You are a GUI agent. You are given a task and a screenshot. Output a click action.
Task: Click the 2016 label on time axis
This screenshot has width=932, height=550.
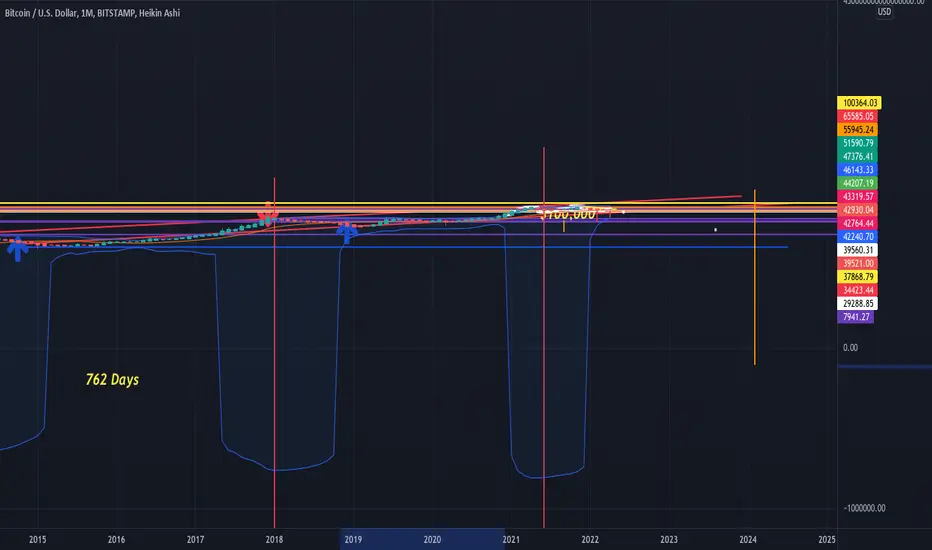click(116, 540)
